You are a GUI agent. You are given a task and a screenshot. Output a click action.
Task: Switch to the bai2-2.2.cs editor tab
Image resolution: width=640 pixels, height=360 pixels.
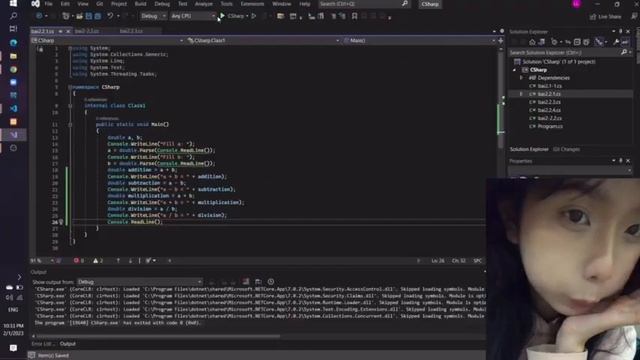click(87, 31)
